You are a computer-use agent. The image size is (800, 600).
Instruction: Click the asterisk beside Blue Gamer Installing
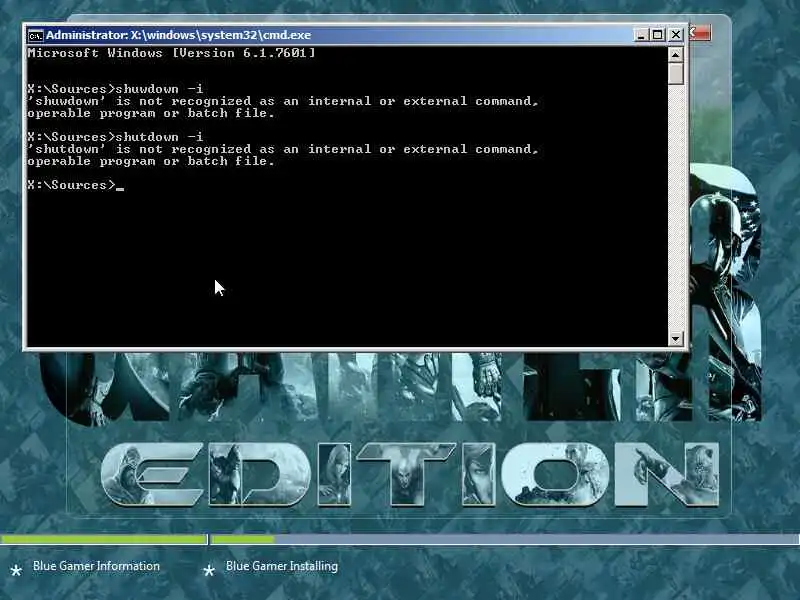209,570
